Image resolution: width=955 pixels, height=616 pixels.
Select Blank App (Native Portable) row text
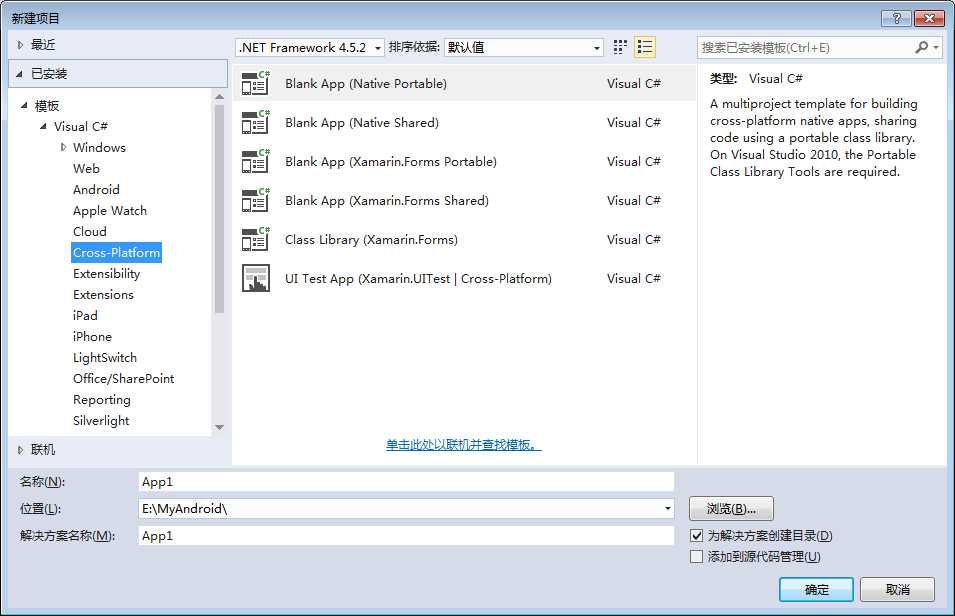[366, 83]
